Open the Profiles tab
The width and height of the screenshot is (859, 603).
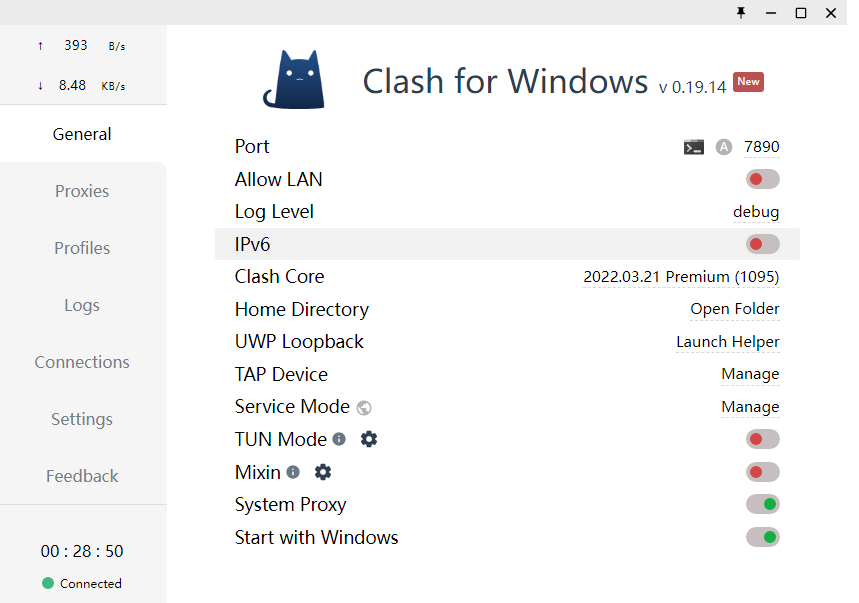click(82, 248)
